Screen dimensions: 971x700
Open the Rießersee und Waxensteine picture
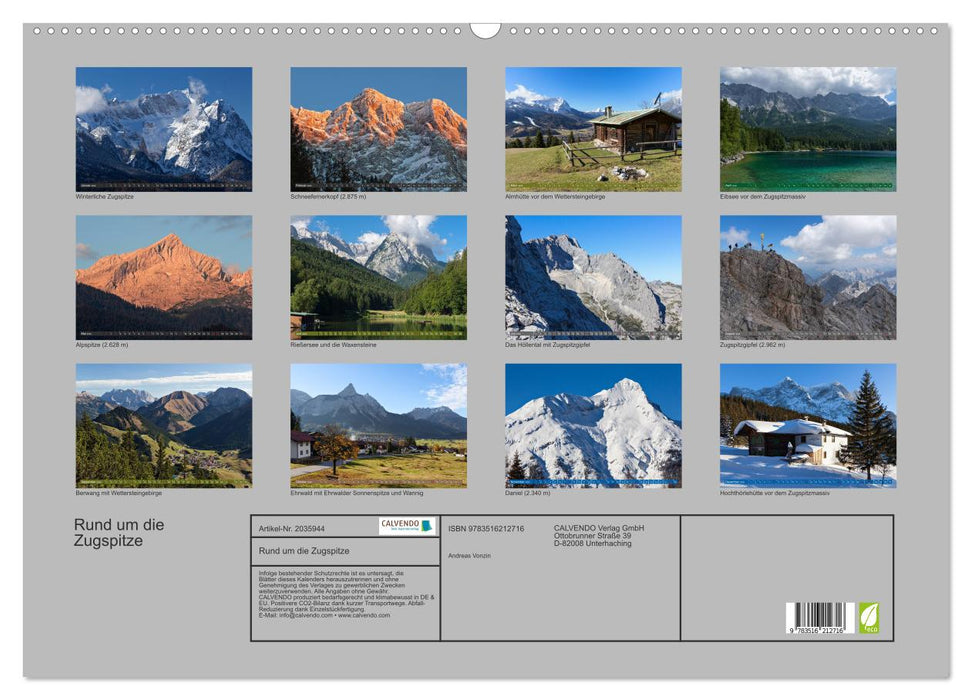tap(378, 277)
